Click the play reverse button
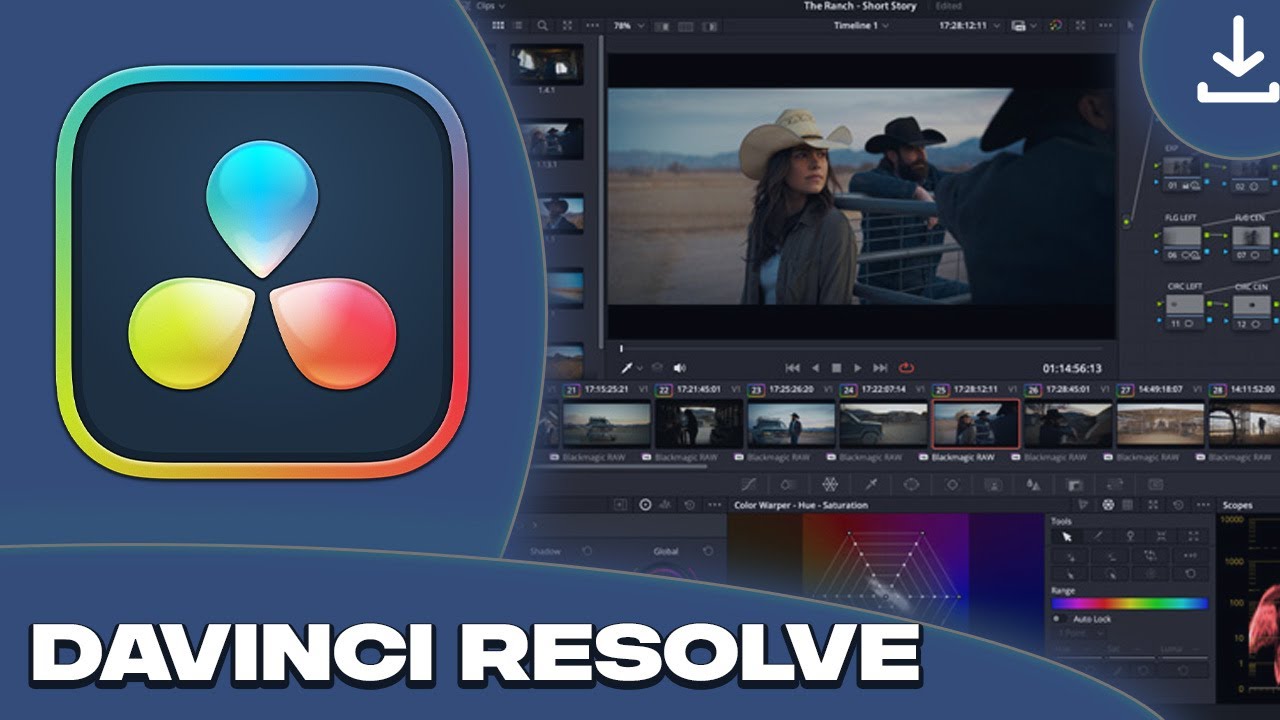 pyautogui.click(x=816, y=368)
